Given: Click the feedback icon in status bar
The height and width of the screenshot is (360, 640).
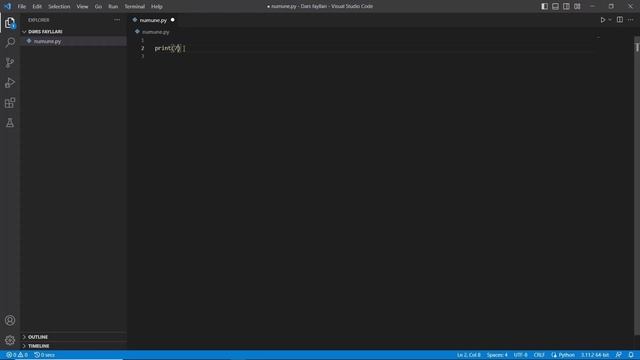Looking at the screenshot, I should [x=619, y=355].
